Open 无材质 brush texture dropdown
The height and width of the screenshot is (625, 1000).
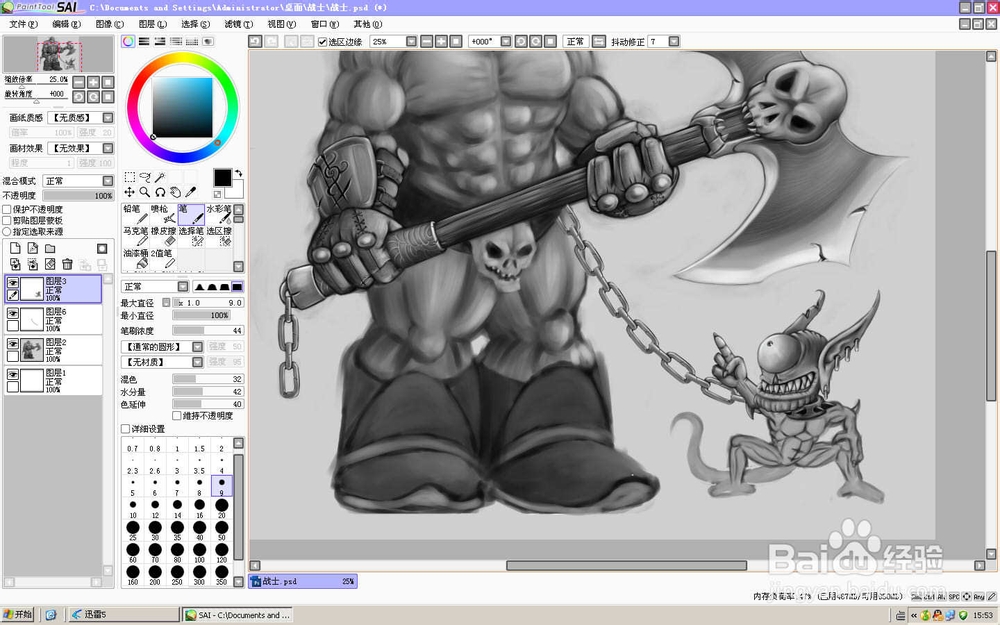197,362
